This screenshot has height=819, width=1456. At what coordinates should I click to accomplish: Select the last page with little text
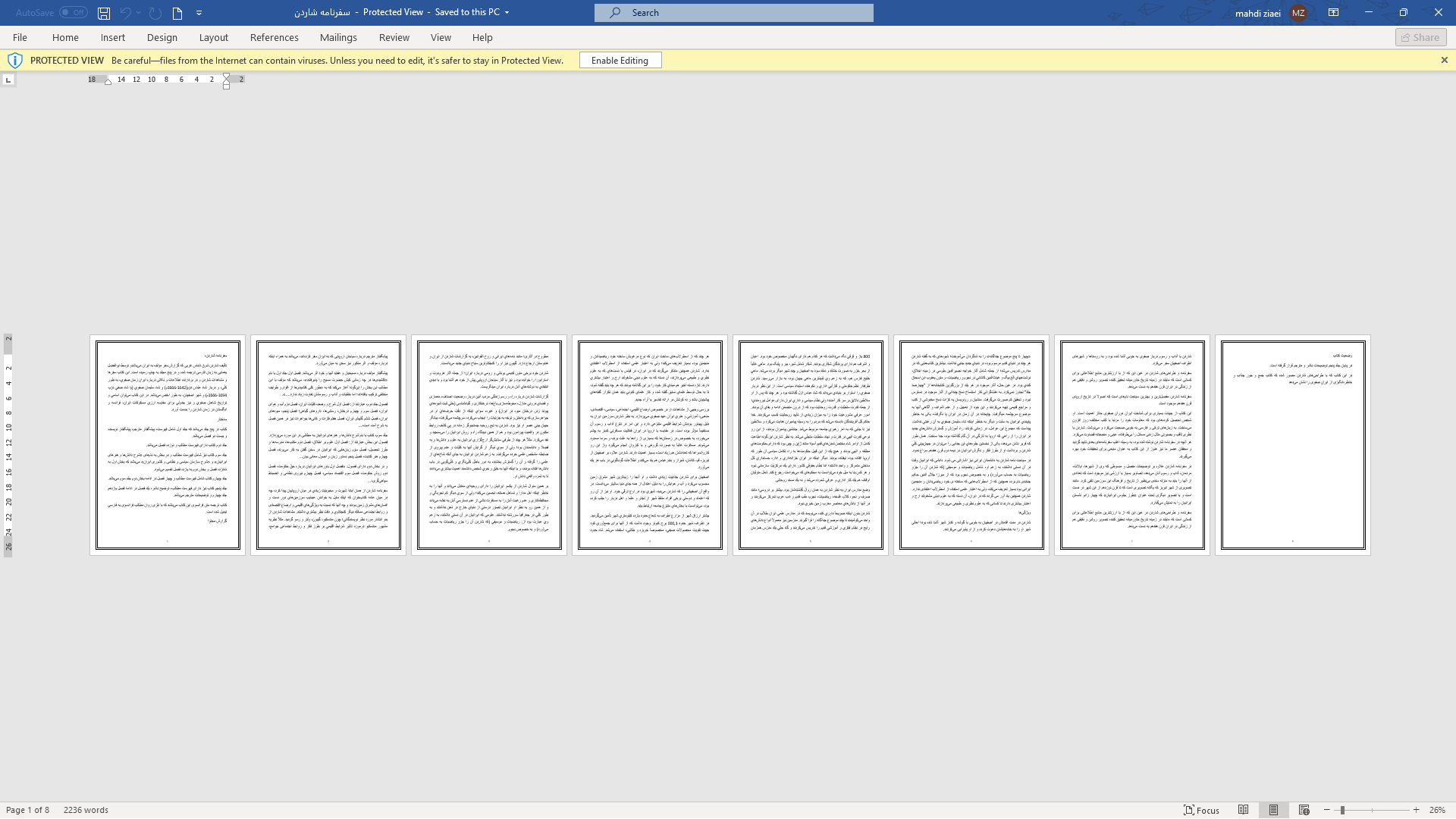pos(1293,445)
